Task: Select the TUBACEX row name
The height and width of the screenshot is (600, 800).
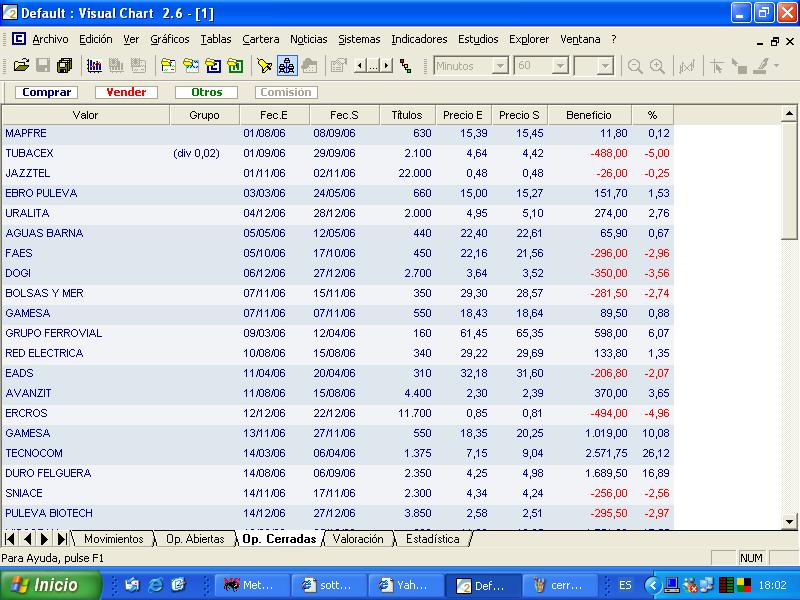Action: point(29,153)
